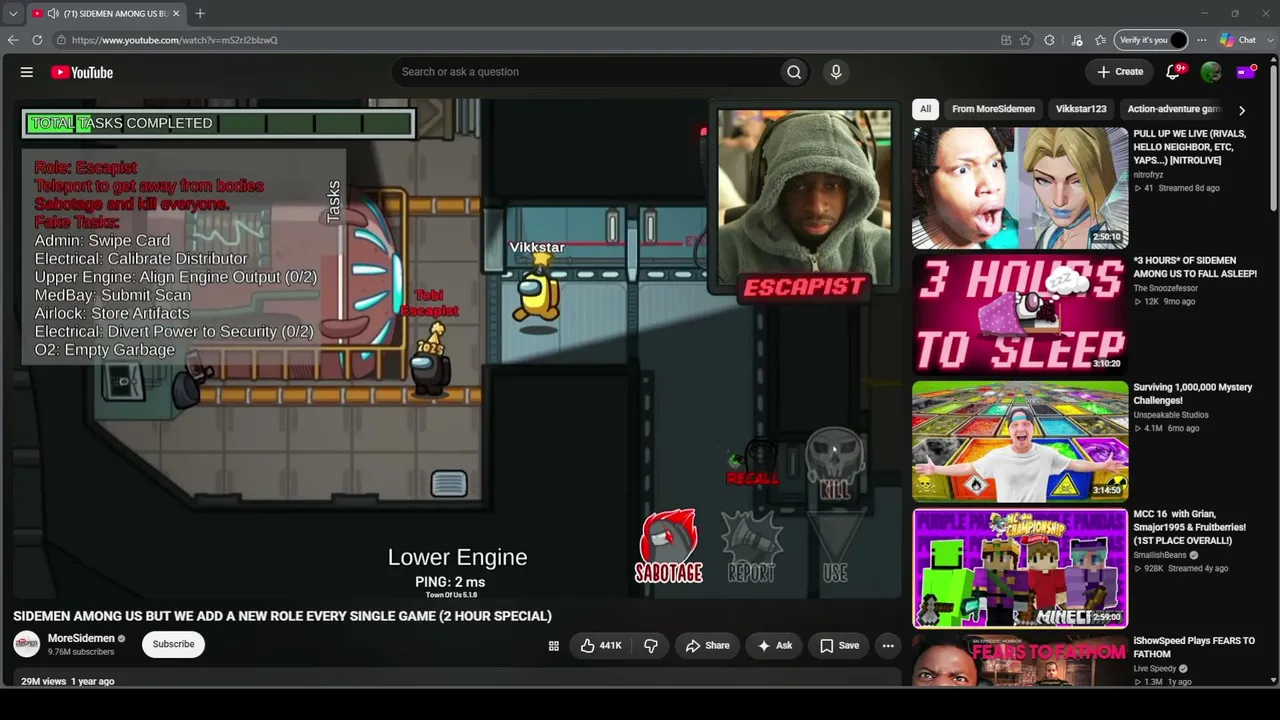The image size is (1280, 720).
Task: Open the Fears to Fathom thumbnail
Action: pos(1020,660)
